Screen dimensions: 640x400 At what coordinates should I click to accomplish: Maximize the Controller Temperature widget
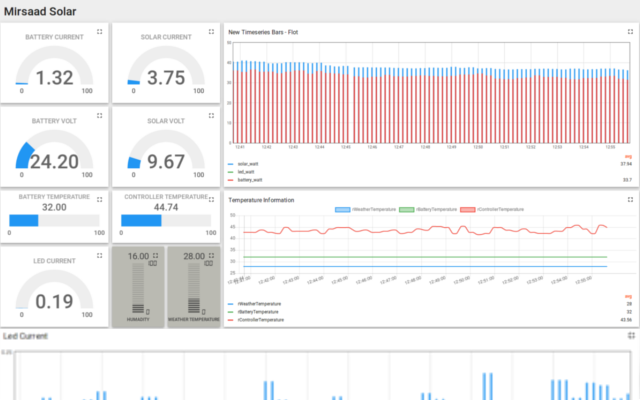click(x=211, y=200)
